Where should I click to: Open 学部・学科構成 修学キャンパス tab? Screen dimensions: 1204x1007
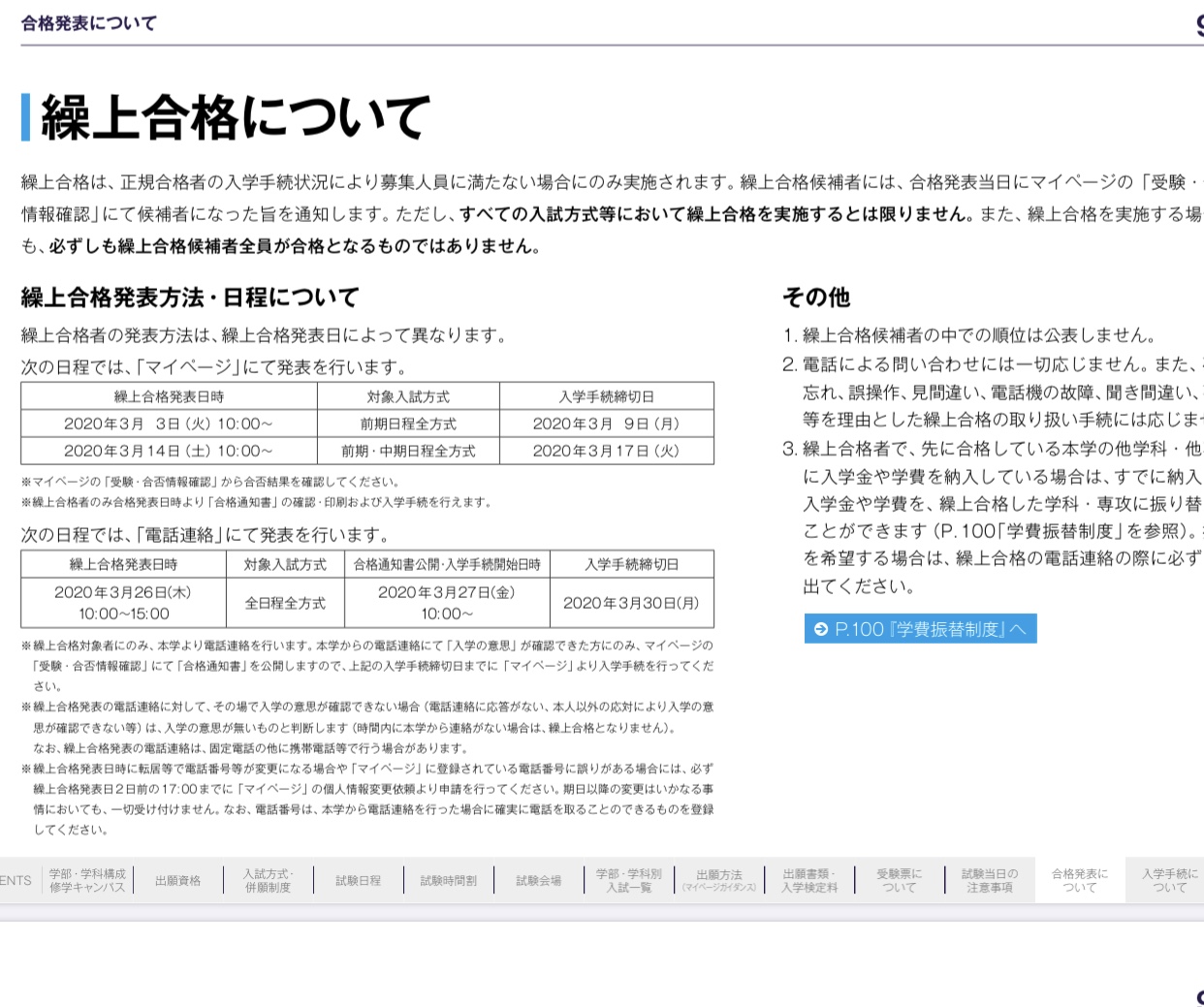click(87, 880)
